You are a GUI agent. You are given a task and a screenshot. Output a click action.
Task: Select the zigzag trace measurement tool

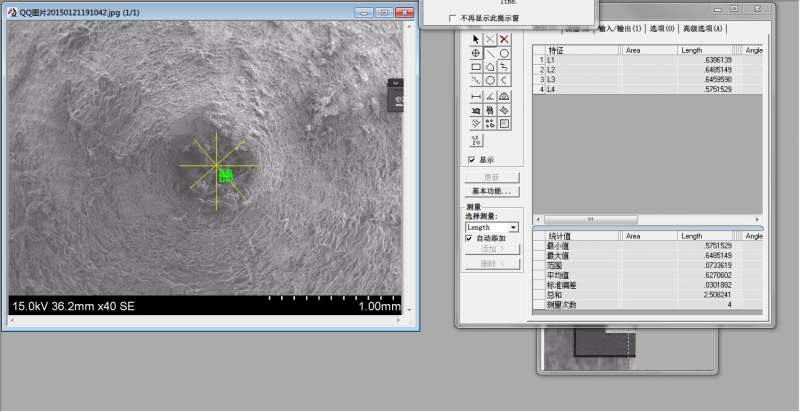click(x=504, y=67)
